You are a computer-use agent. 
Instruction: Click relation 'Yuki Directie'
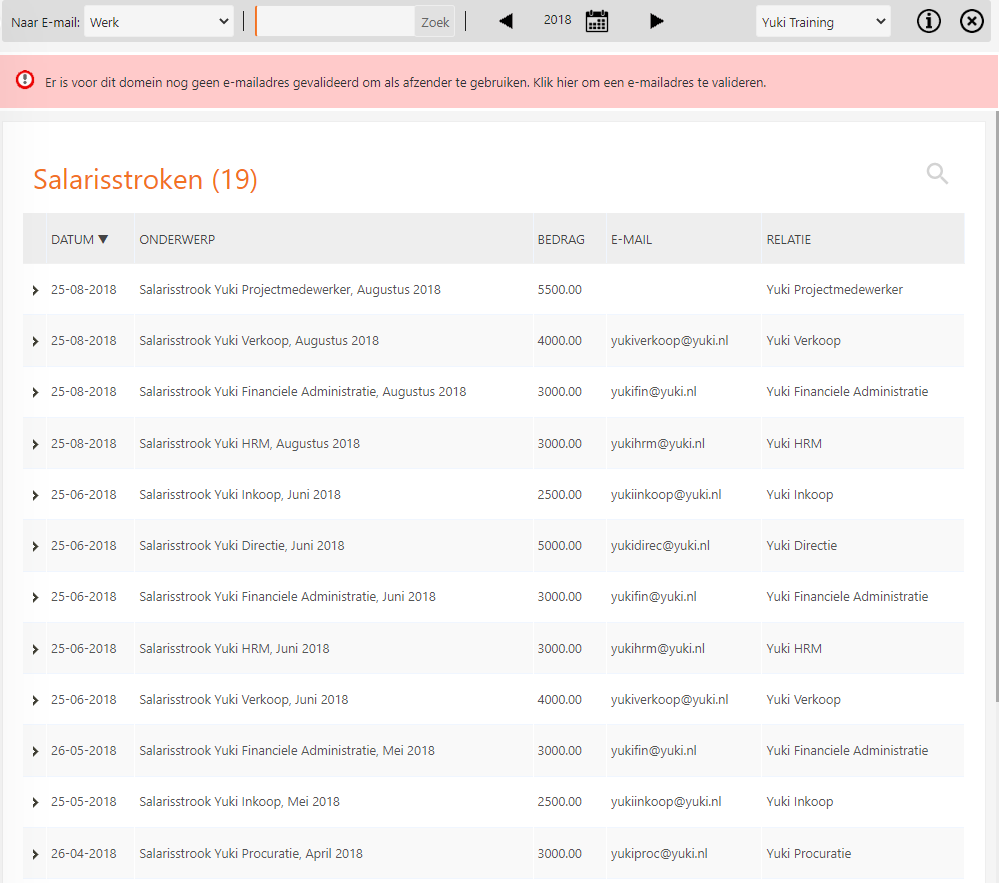coord(801,545)
